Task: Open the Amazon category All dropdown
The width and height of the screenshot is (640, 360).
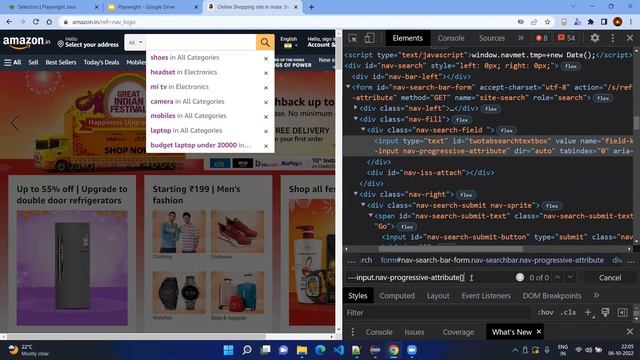Action: (x=135, y=42)
